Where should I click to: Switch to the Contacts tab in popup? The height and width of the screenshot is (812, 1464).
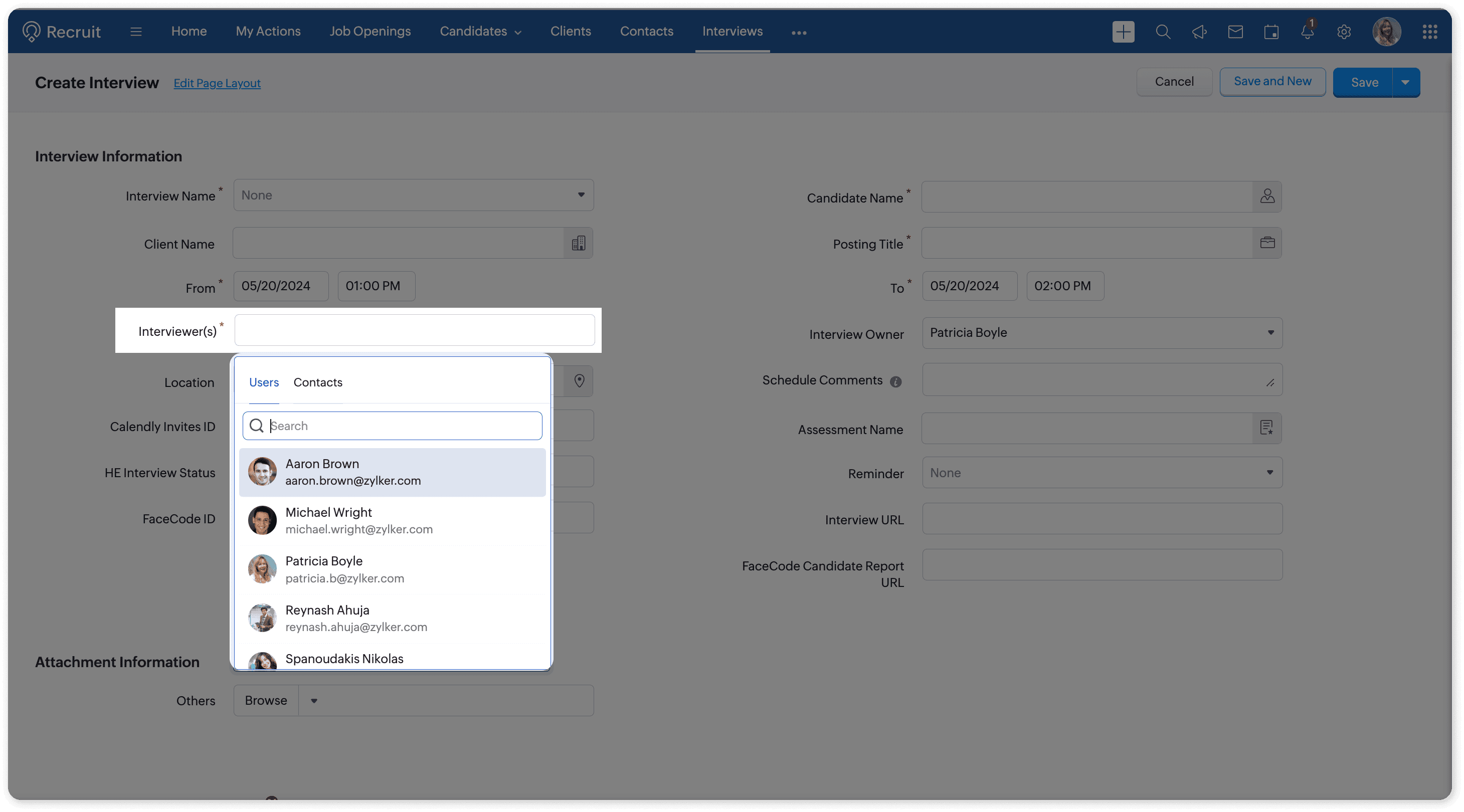coord(318,382)
